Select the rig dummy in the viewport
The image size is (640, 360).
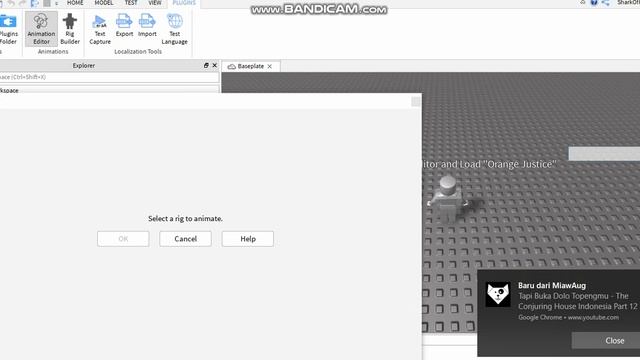point(448,199)
